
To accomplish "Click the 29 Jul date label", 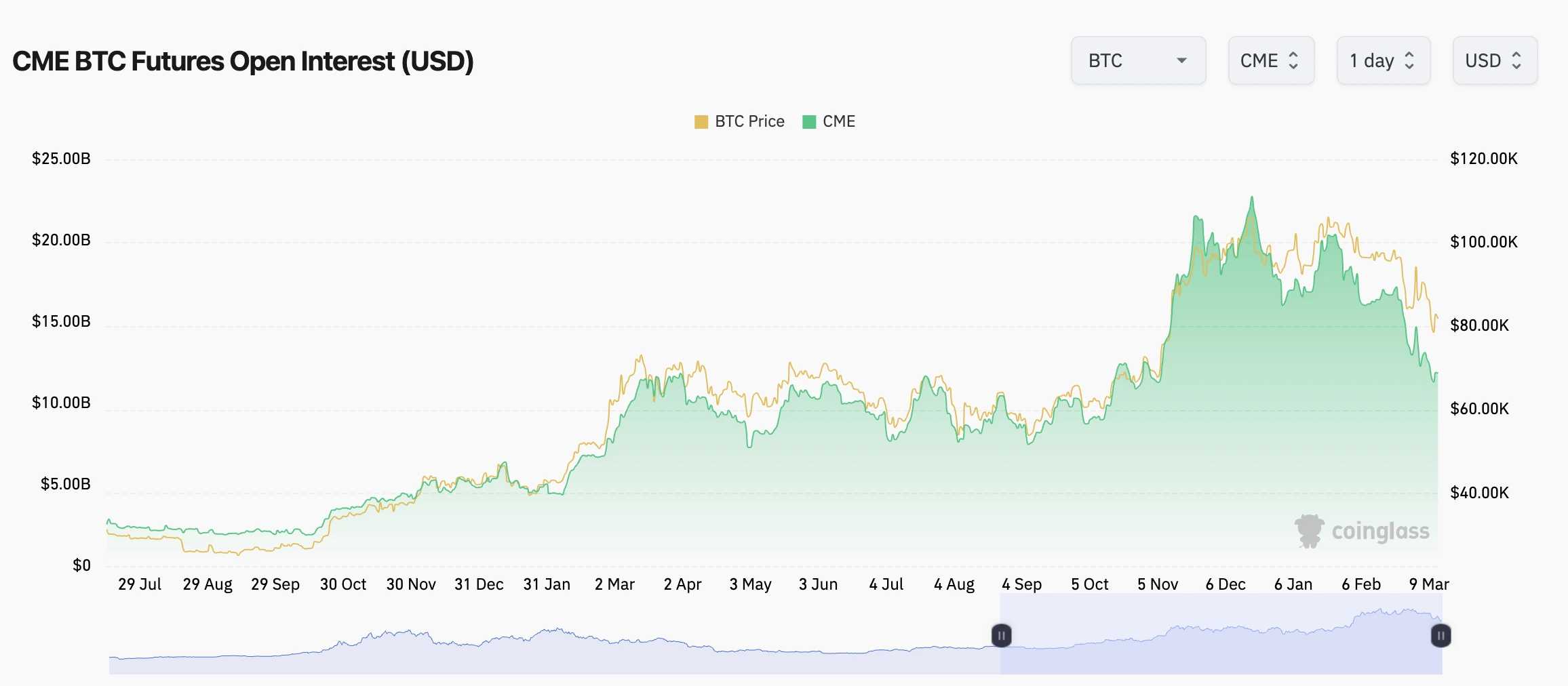I will [x=140, y=584].
